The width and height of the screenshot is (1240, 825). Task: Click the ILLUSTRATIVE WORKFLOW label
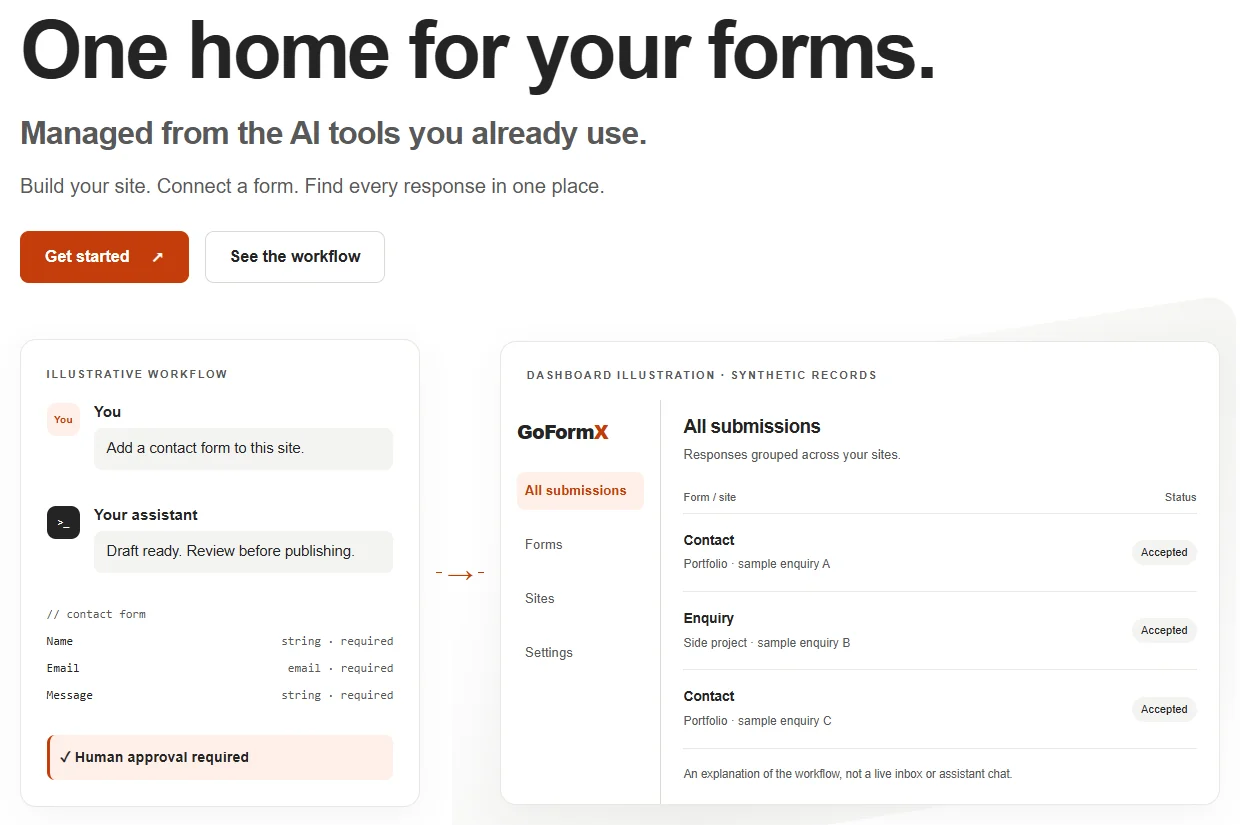pos(137,375)
